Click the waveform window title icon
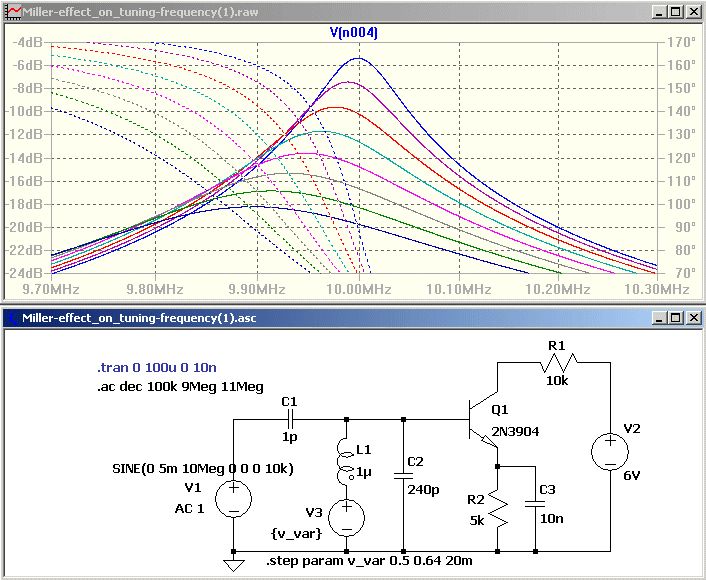Image resolution: width=706 pixels, height=580 pixels. tap(14, 12)
